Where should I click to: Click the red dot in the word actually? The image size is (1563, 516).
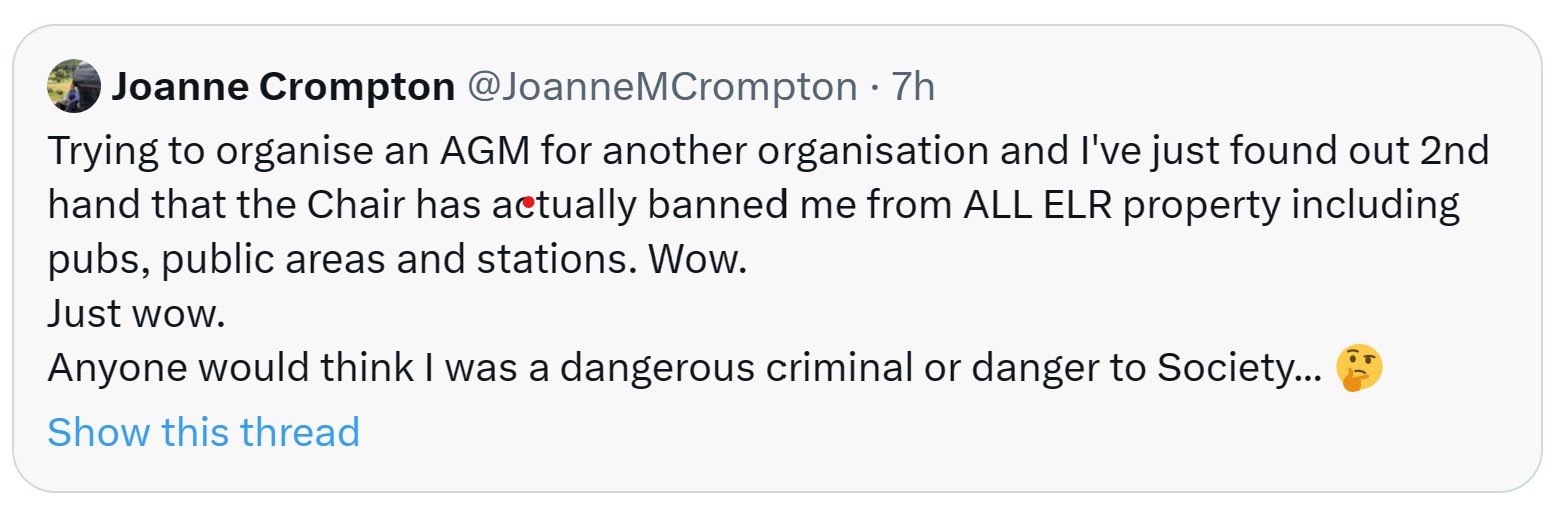(x=528, y=203)
